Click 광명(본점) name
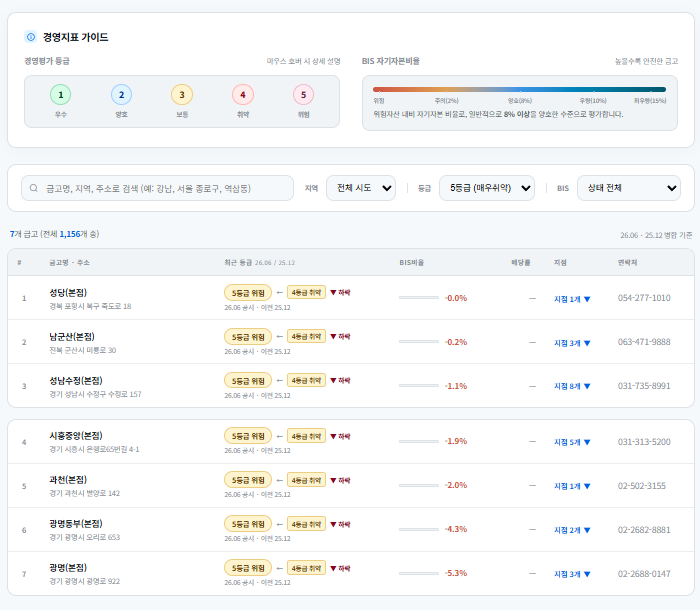This screenshot has height=610, width=700. (x=68, y=568)
